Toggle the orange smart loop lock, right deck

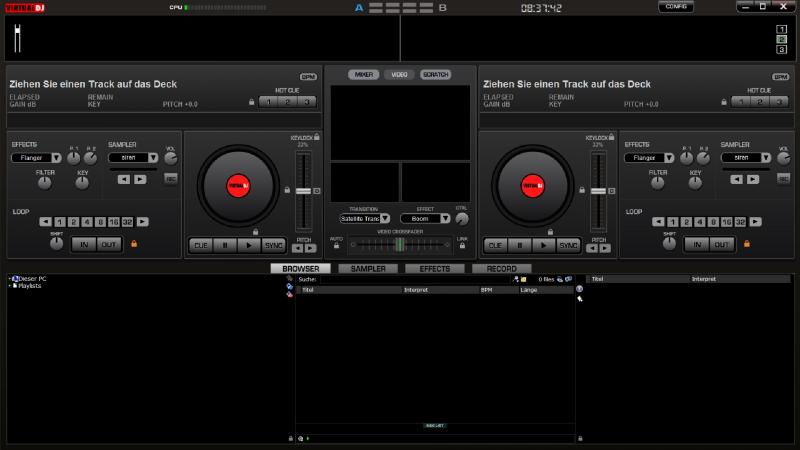point(747,244)
